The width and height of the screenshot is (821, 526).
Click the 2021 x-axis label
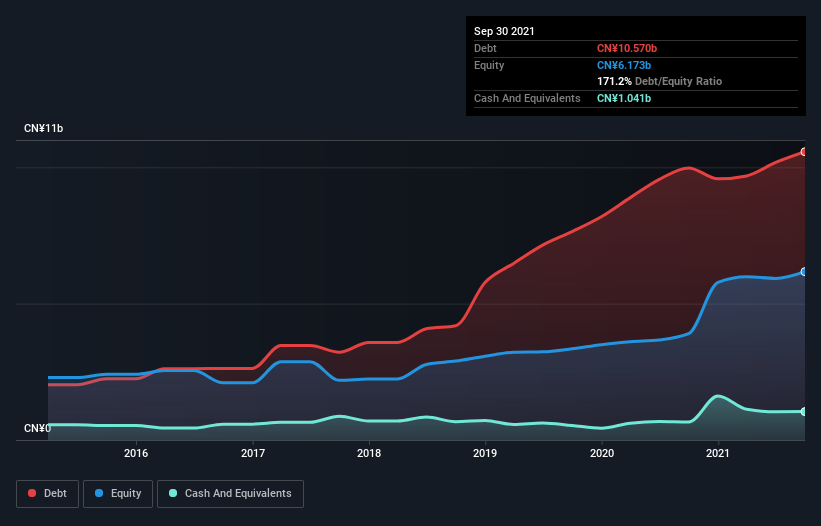click(718, 453)
